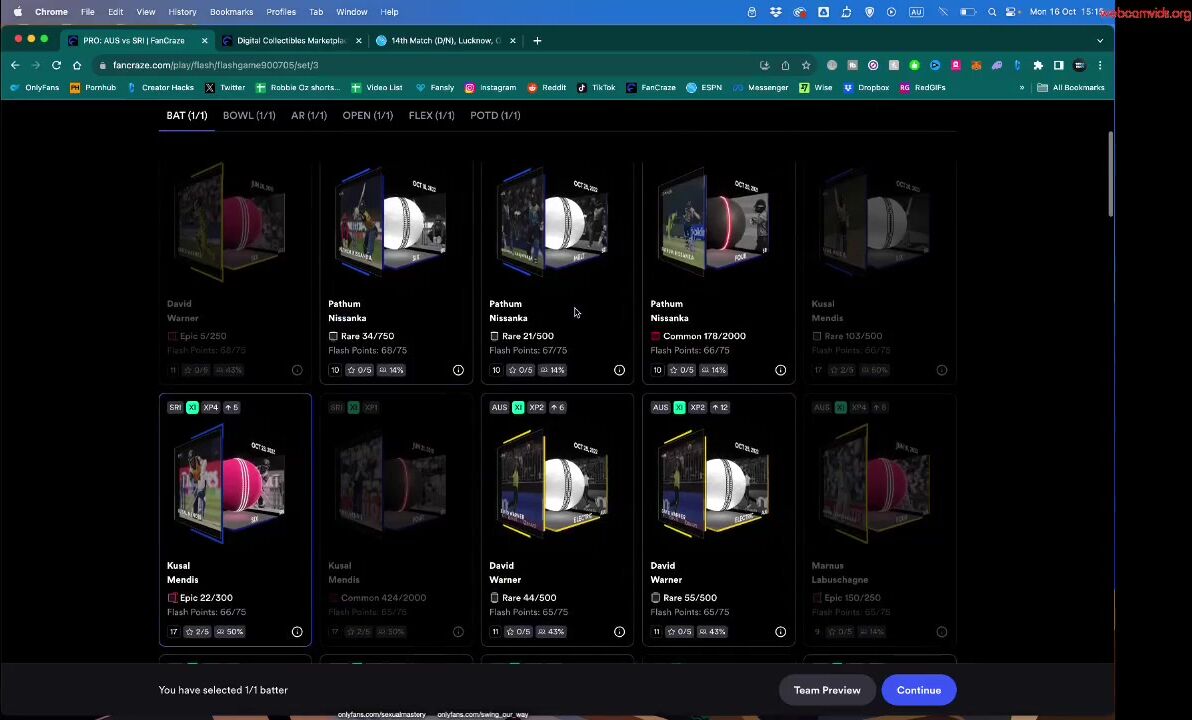
Task: Click the page vertical scrollbar
Action: click(x=1110, y=175)
